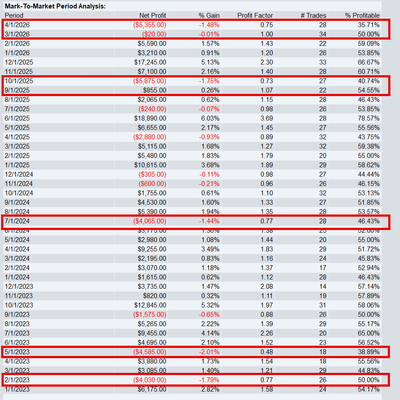Click the ($240.00) net profit cell
This screenshot has height=400, width=400.
pyautogui.click(x=152, y=109)
